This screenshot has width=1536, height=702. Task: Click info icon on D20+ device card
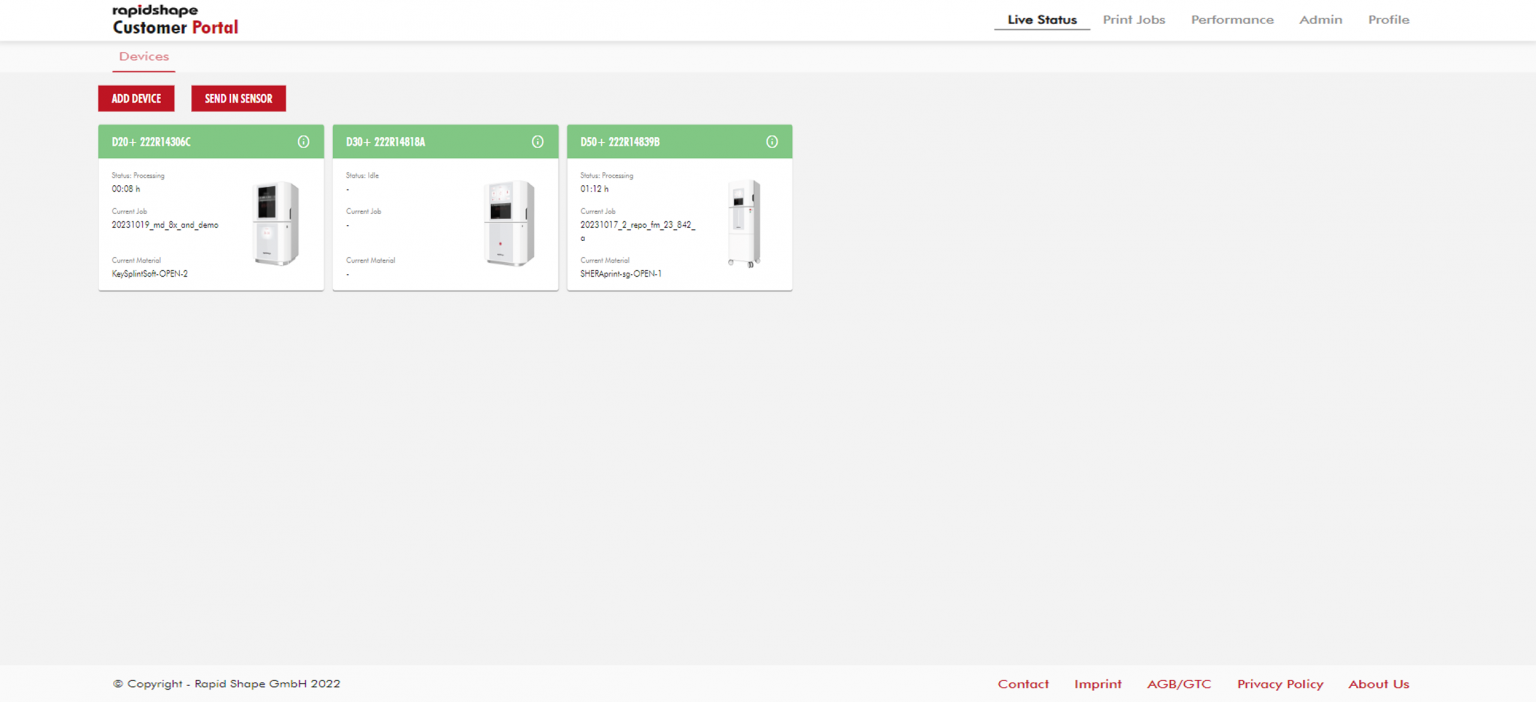tap(304, 142)
